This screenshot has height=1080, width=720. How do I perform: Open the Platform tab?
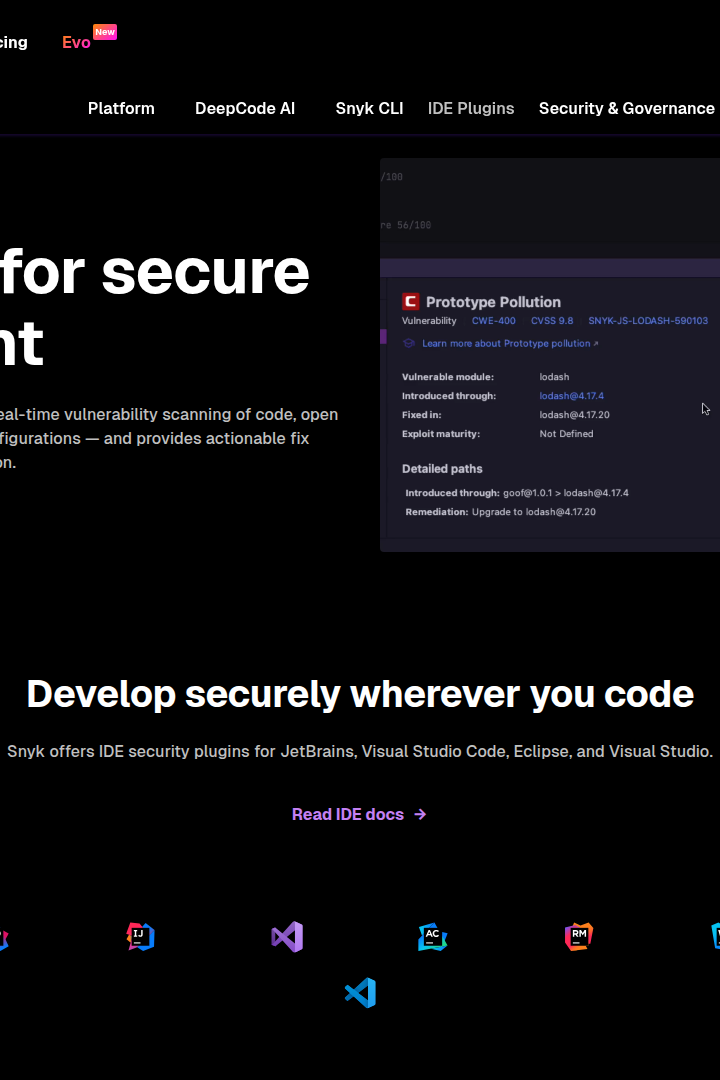click(x=121, y=108)
